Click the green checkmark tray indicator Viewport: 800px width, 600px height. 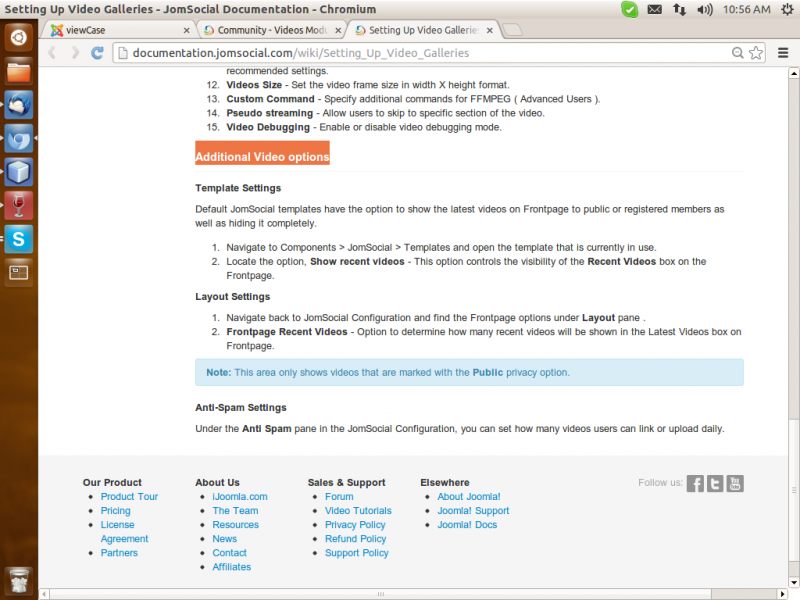pyautogui.click(x=630, y=9)
